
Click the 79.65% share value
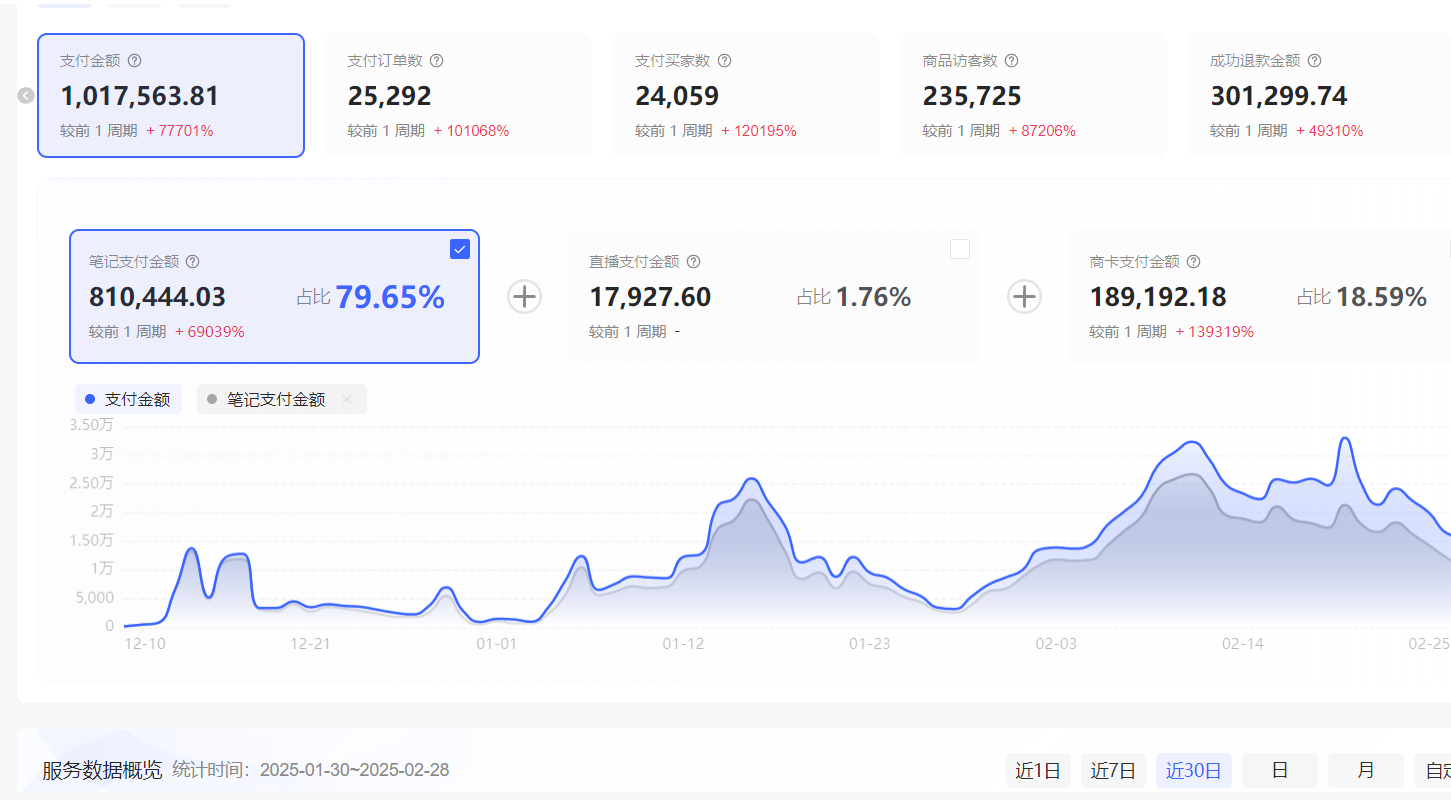point(390,297)
